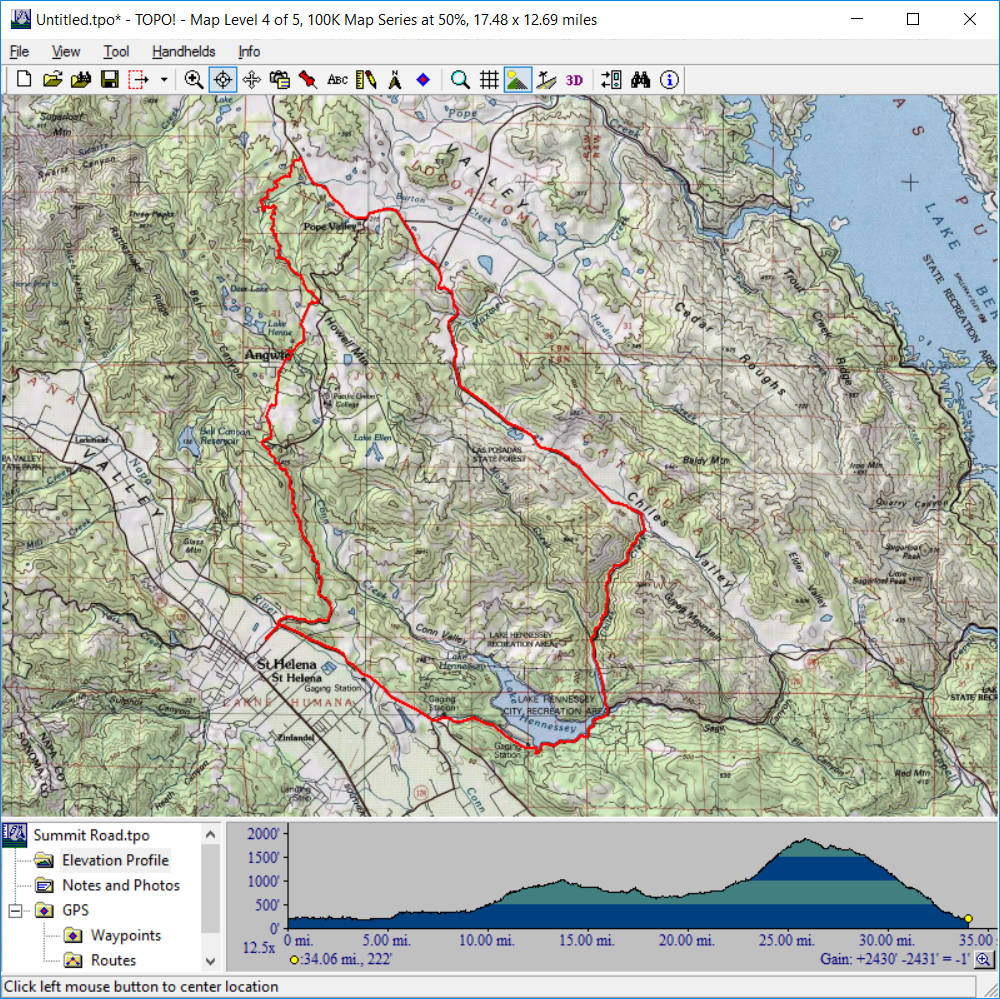This screenshot has height=999, width=1000.
Task: Select the compass bearing tool
Action: pos(395,80)
